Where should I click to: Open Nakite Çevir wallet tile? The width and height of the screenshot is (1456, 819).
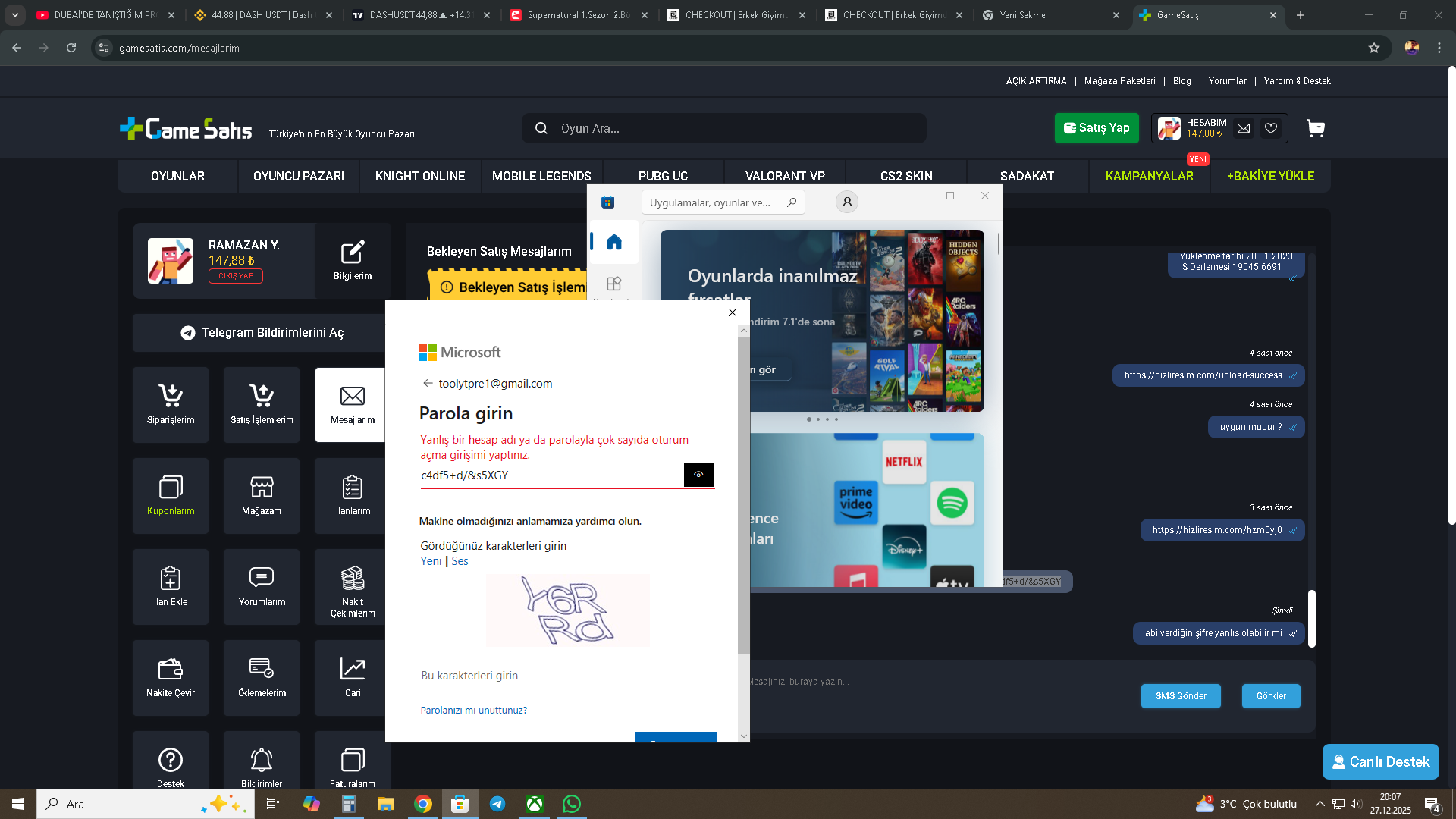pos(171,677)
